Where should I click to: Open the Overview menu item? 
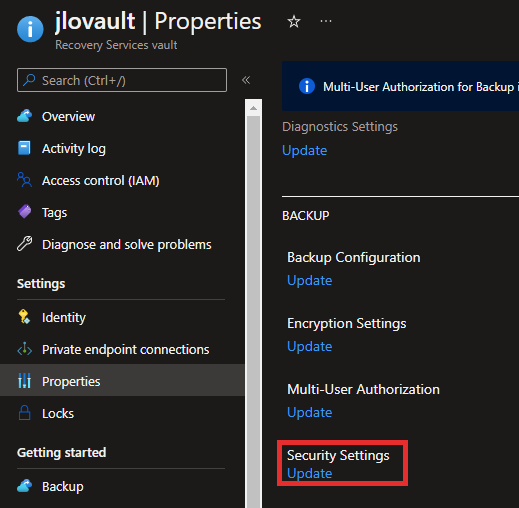122,117
